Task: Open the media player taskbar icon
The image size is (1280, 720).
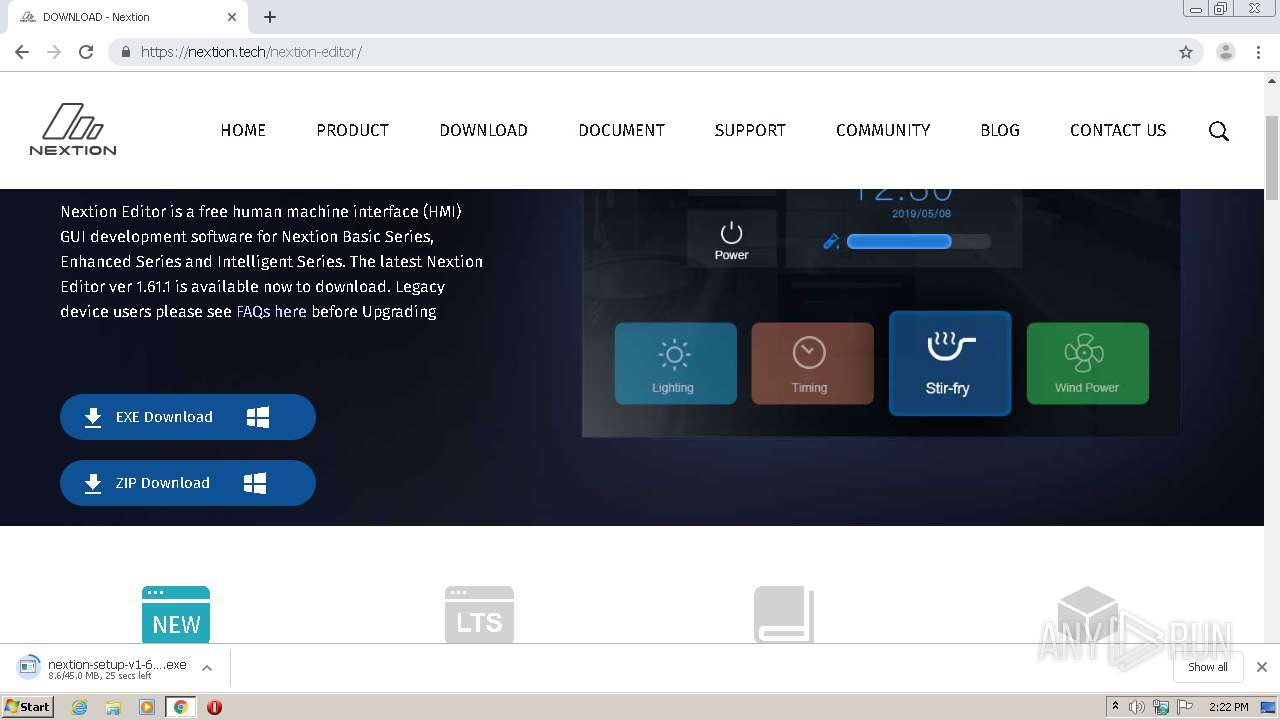Action: pos(147,707)
